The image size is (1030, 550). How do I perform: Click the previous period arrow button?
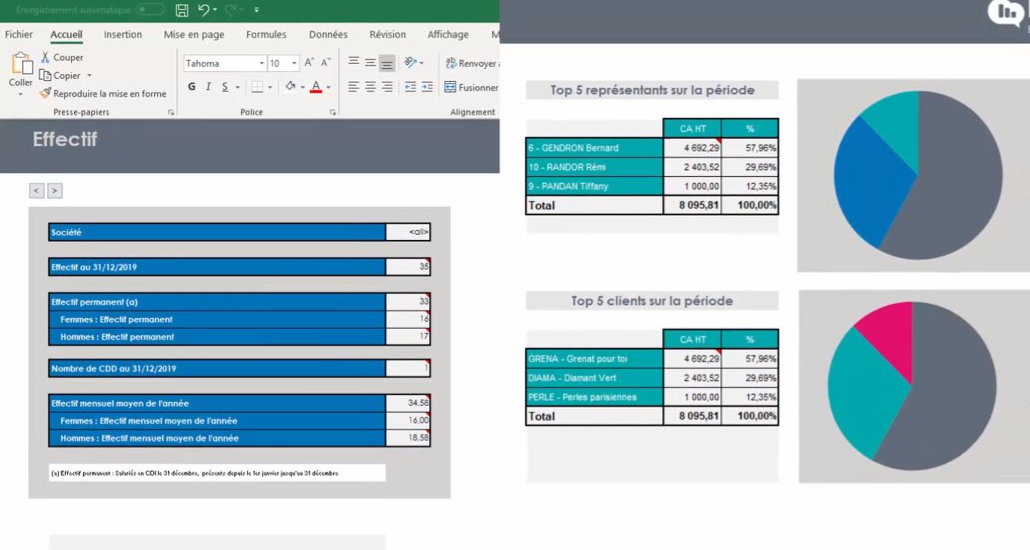click(37, 191)
